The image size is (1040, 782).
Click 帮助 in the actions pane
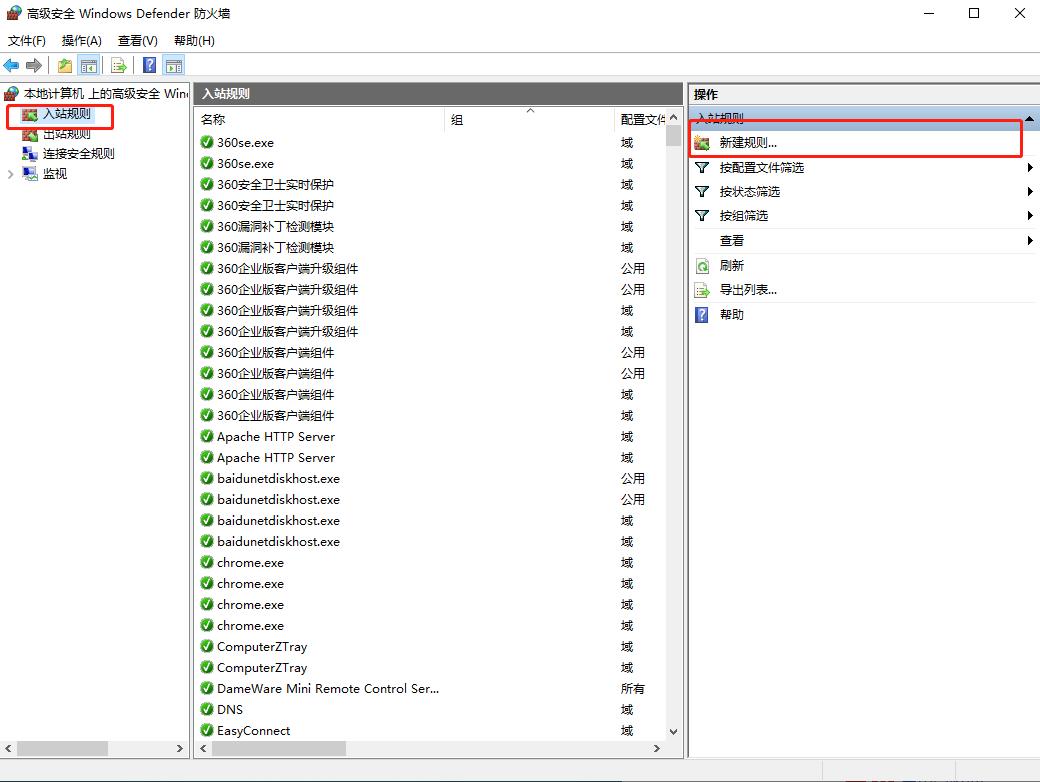[x=732, y=314]
